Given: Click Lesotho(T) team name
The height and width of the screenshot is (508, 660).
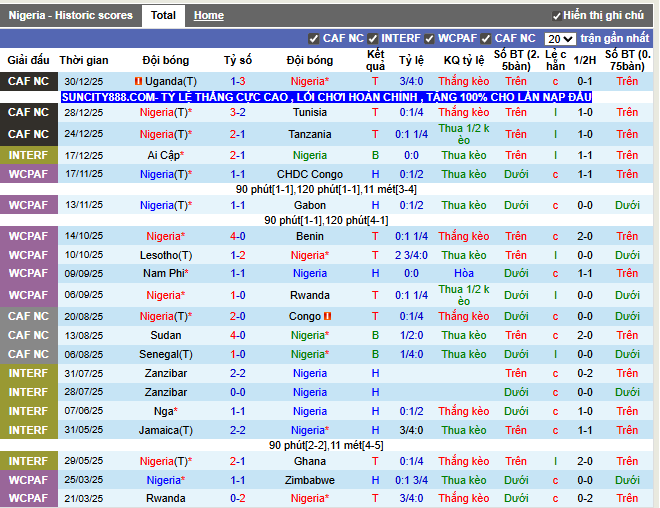Looking at the screenshot, I should click(166, 255).
